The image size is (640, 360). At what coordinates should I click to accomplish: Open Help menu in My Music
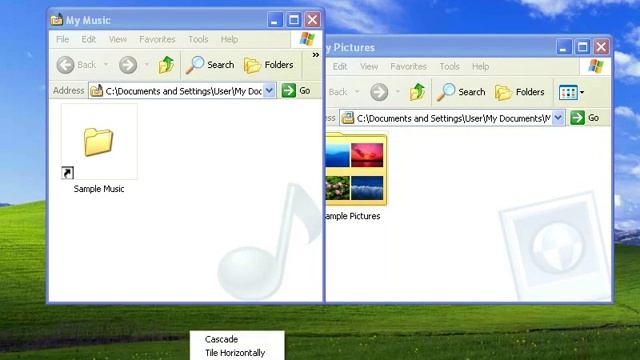tap(229, 39)
